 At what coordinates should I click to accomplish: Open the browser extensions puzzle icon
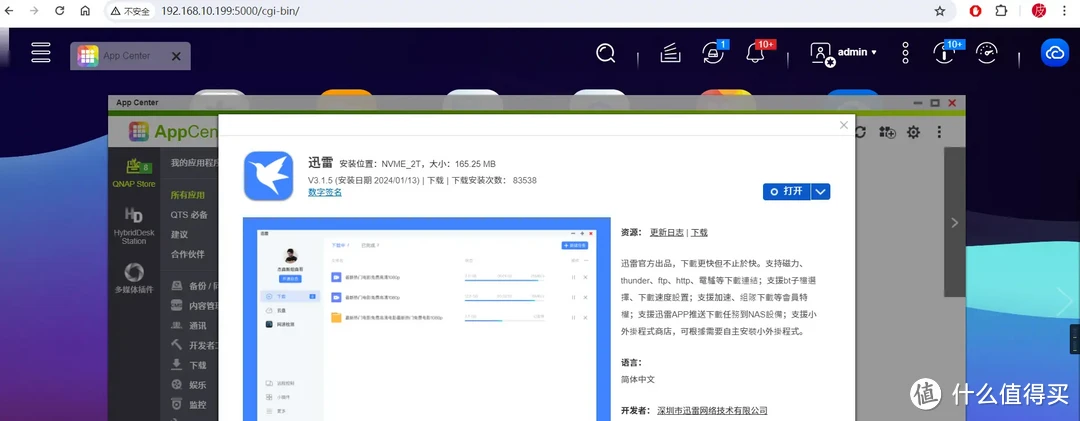point(1001,11)
